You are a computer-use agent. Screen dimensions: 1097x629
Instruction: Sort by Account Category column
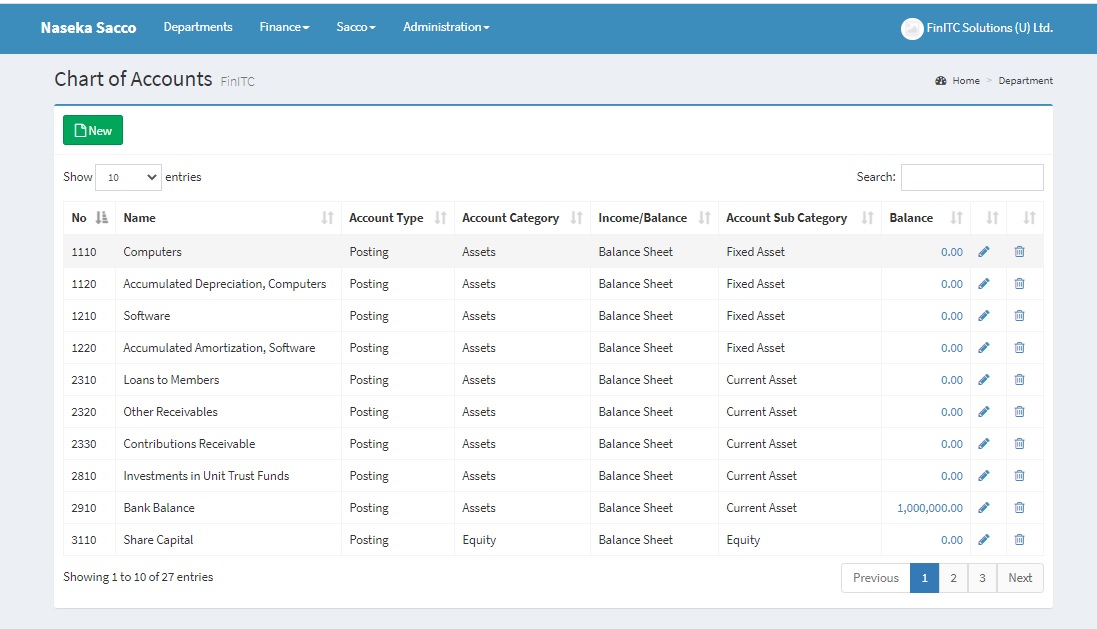tap(576, 218)
